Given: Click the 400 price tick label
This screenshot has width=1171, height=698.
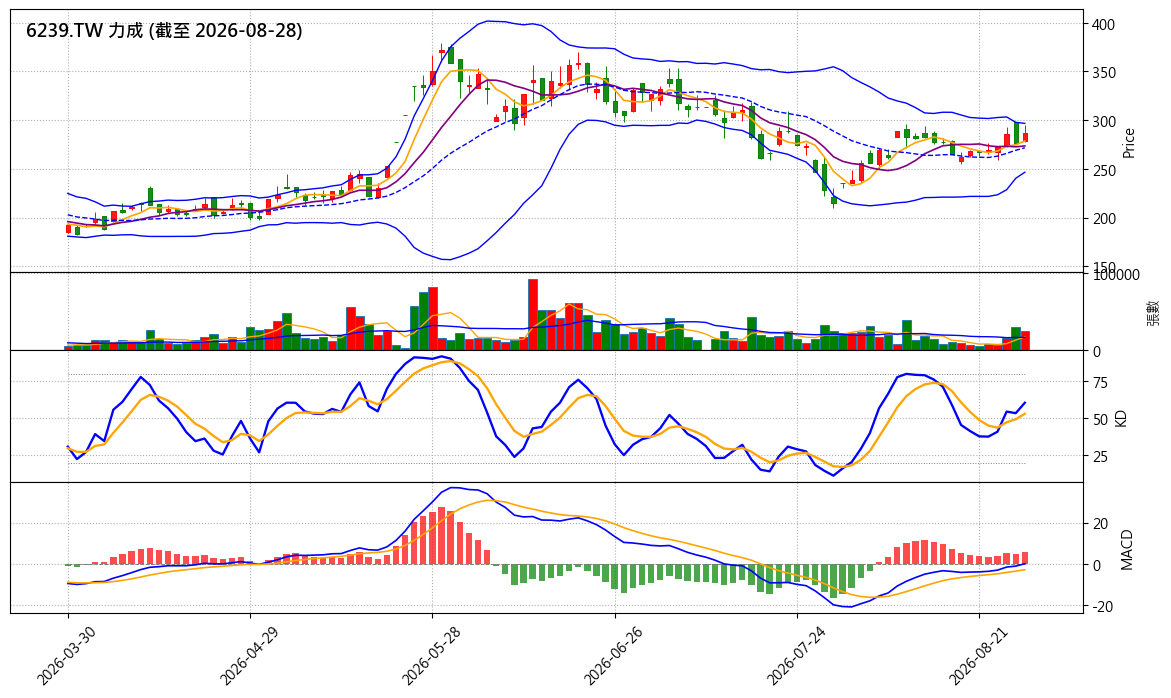Looking at the screenshot, I should tap(1104, 25).
